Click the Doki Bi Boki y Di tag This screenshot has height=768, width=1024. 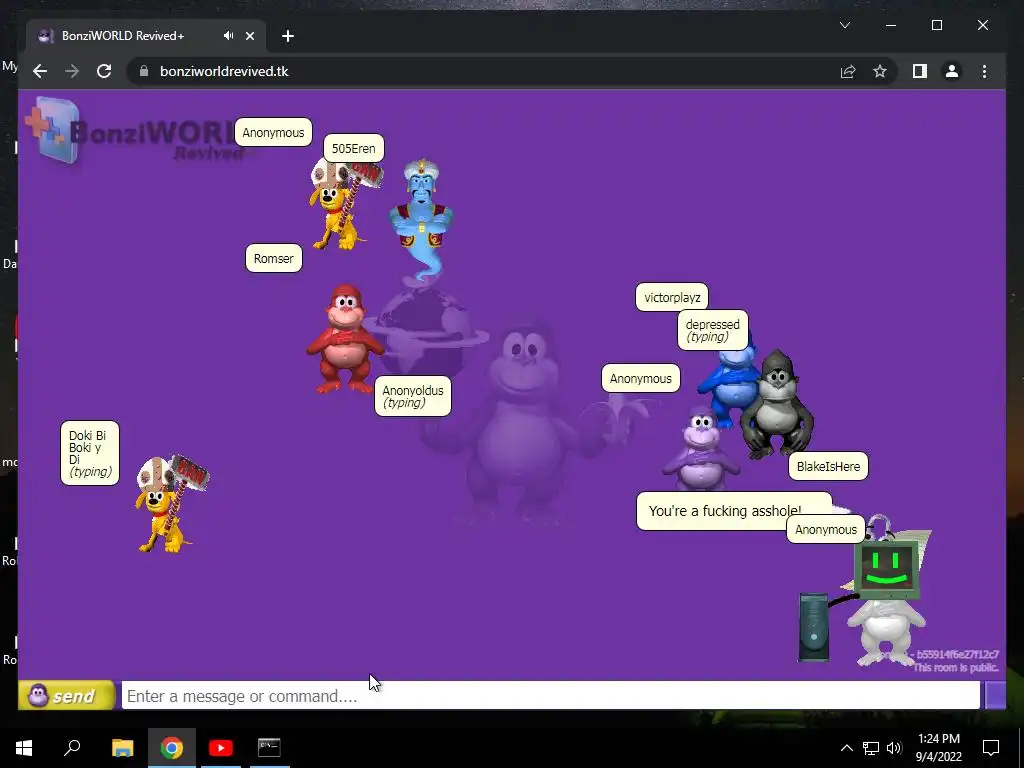pos(89,453)
